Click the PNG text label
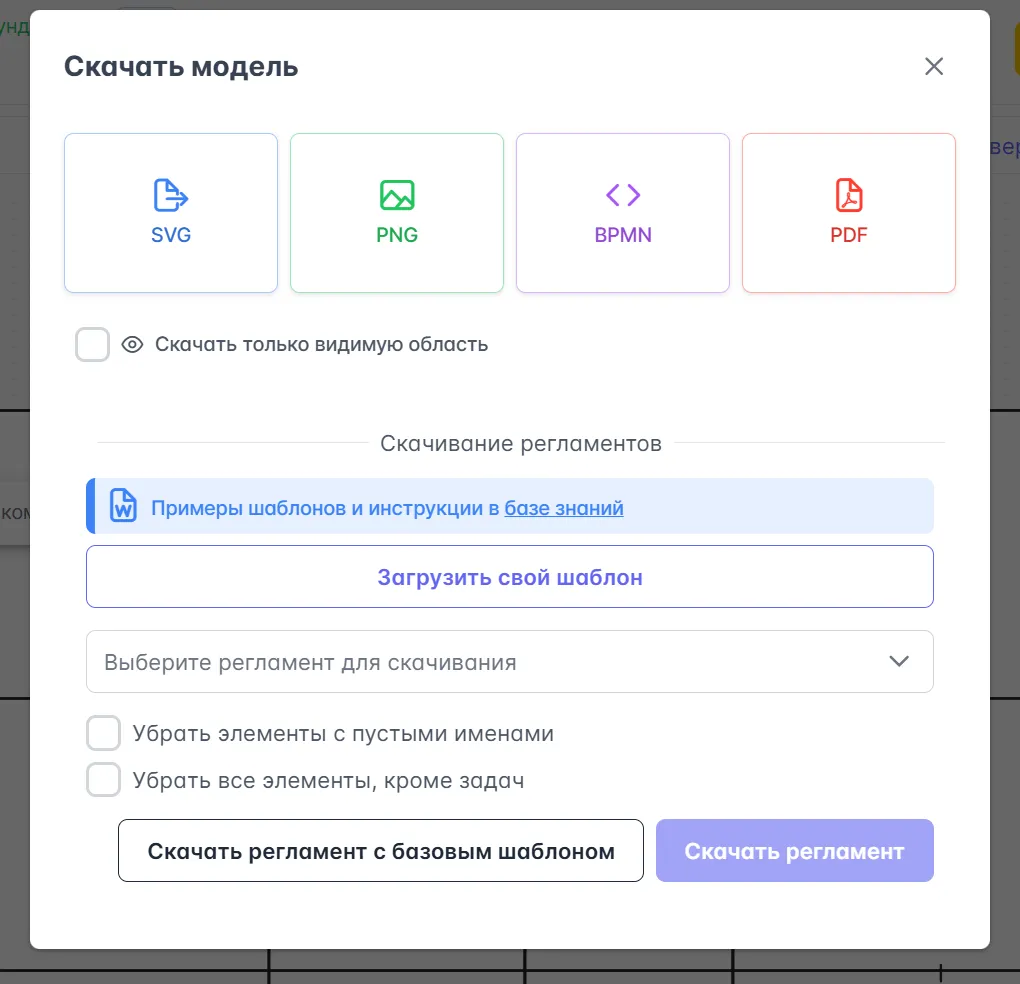The height and width of the screenshot is (984, 1020). [397, 236]
